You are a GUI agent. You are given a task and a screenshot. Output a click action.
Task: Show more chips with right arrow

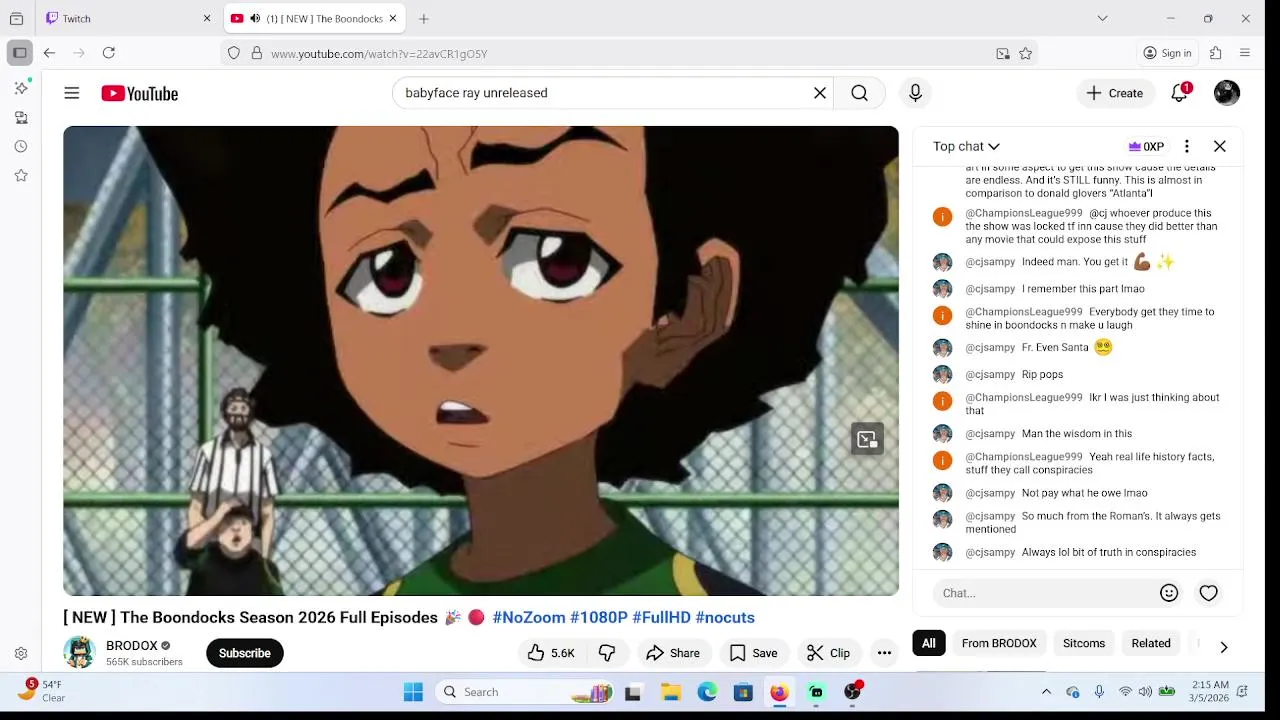pos(1224,647)
